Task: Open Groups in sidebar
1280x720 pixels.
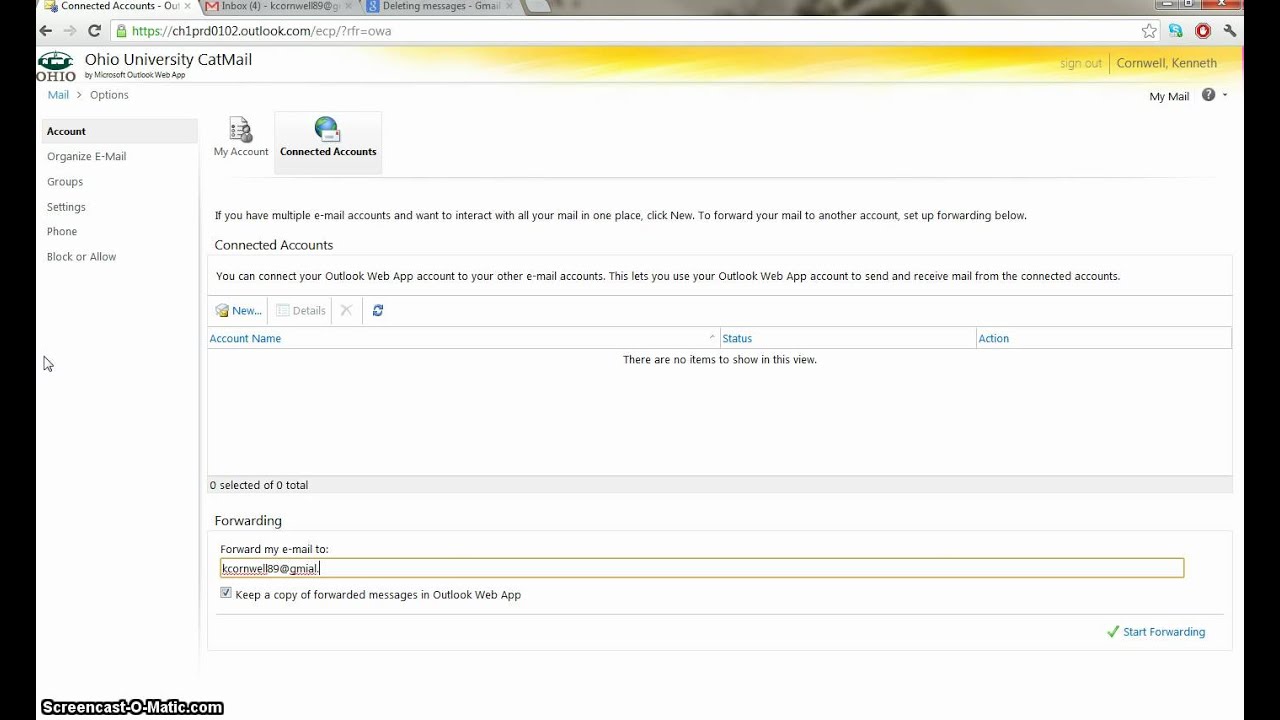Action: 65,182
